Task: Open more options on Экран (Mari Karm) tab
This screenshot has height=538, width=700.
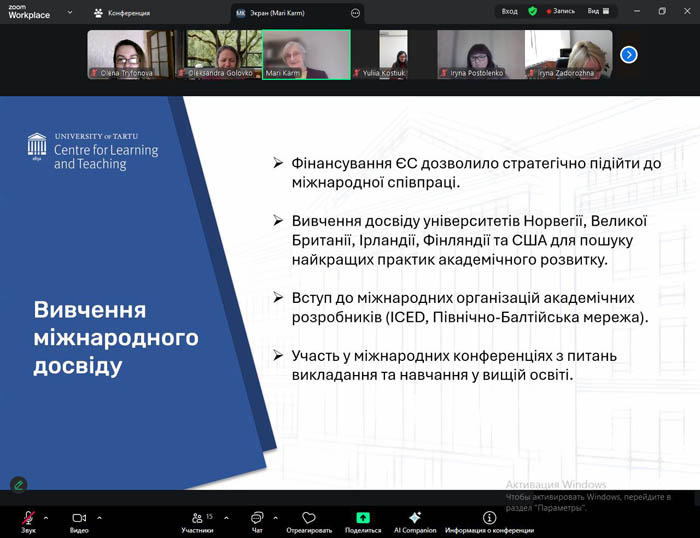Action: click(354, 13)
